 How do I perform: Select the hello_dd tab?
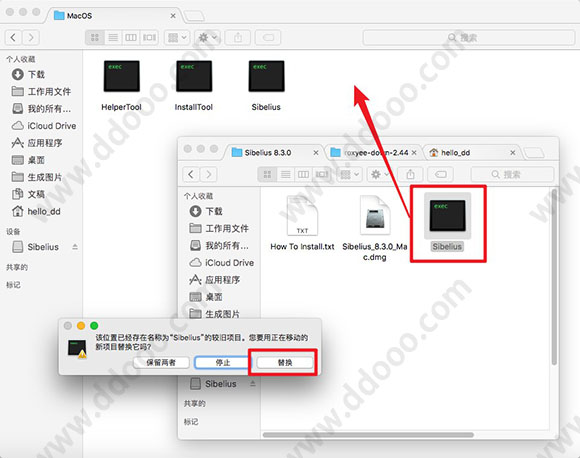coord(472,152)
